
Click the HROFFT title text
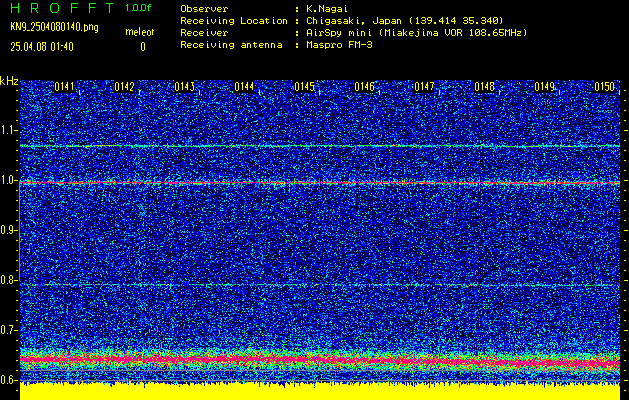62,8
